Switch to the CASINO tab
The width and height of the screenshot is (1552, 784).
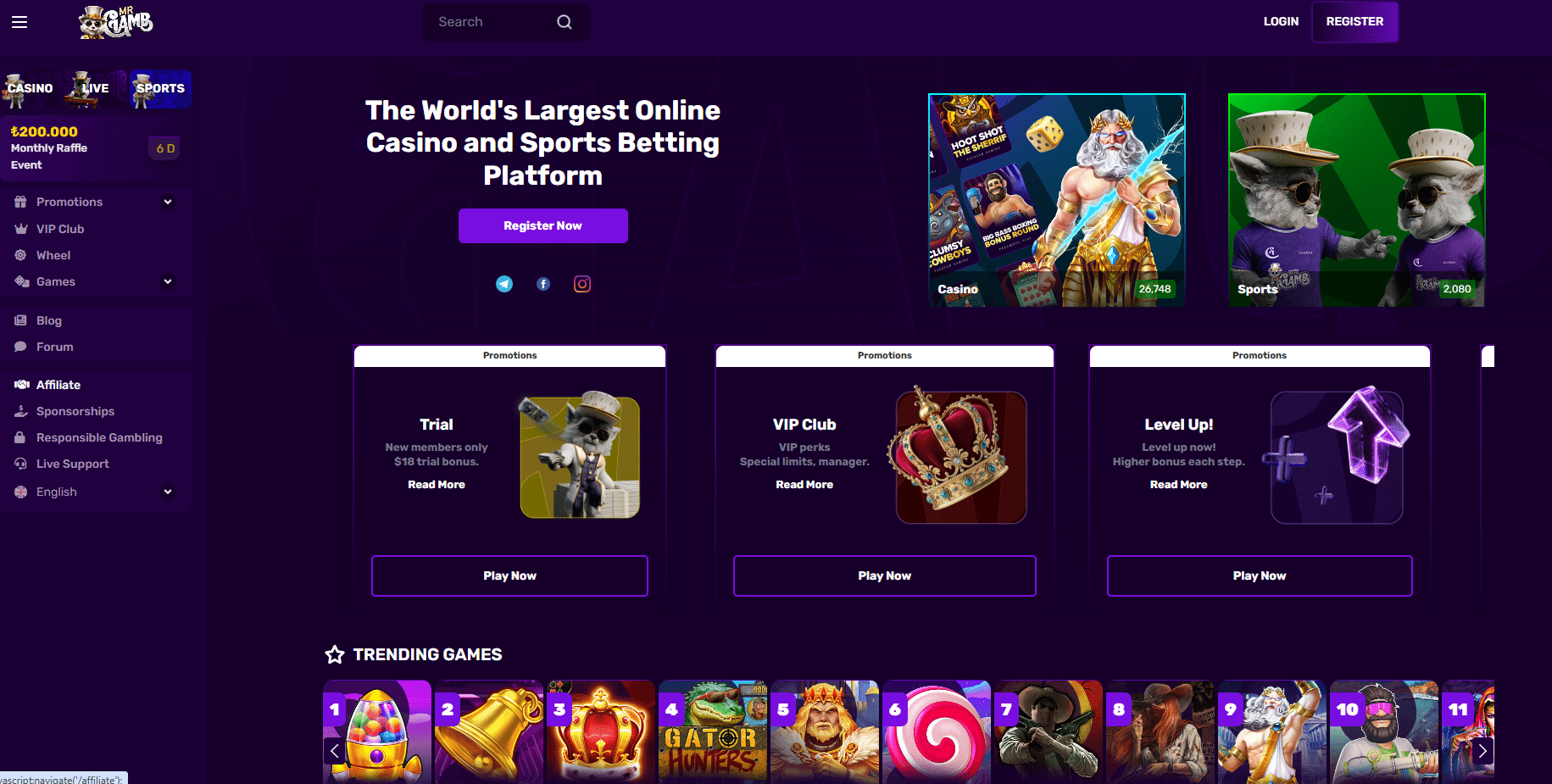[31, 88]
